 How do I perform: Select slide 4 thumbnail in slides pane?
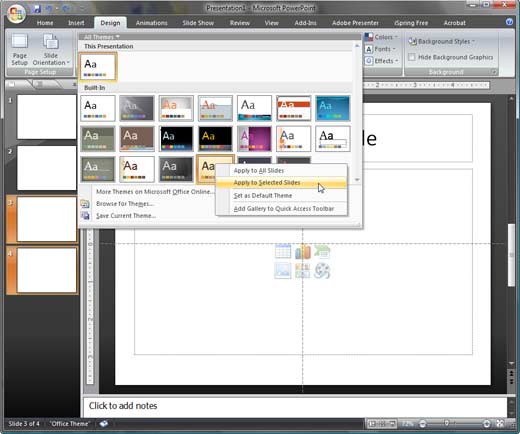(47, 270)
